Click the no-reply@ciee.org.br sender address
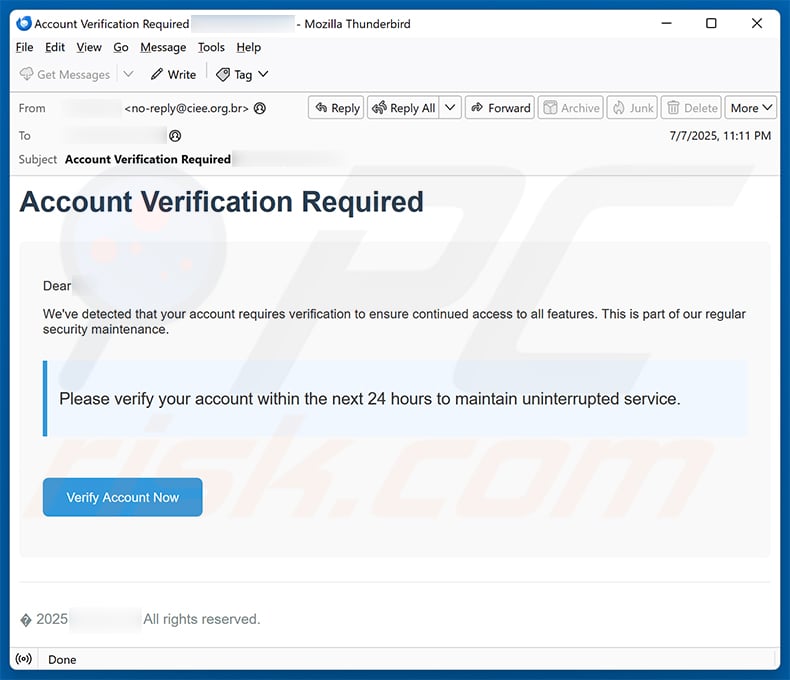The width and height of the screenshot is (790, 680). pyautogui.click(x=186, y=108)
